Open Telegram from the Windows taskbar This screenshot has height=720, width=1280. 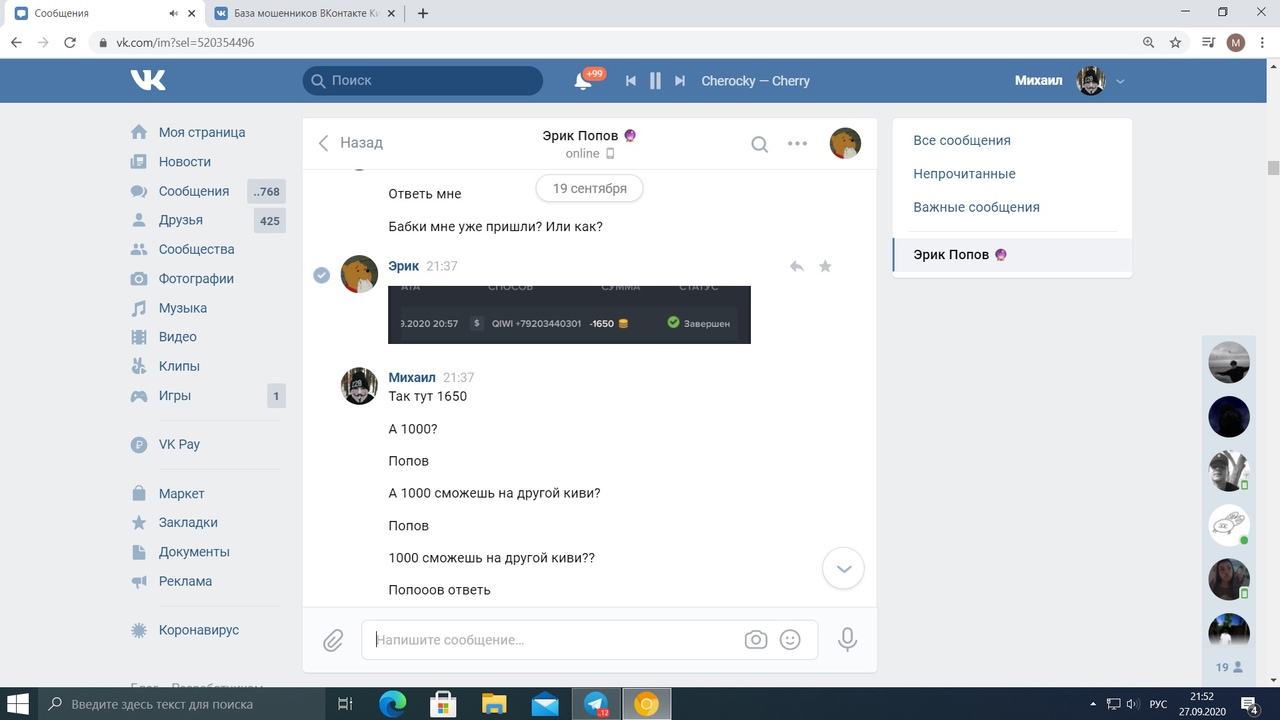click(x=597, y=704)
